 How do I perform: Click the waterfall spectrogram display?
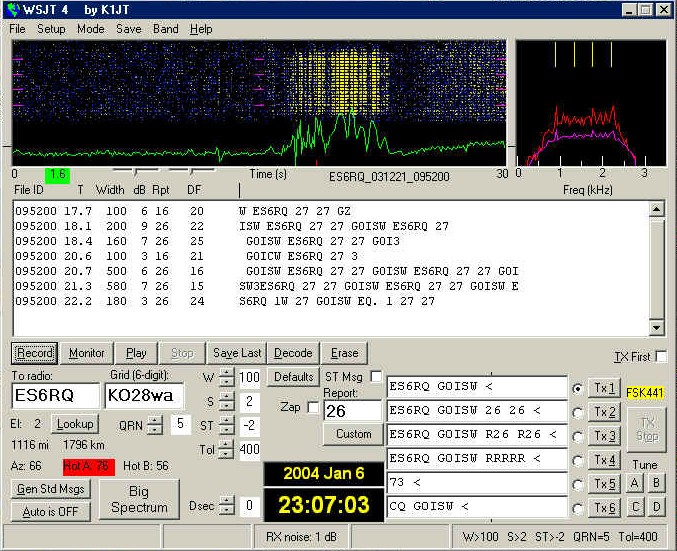pos(259,103)
